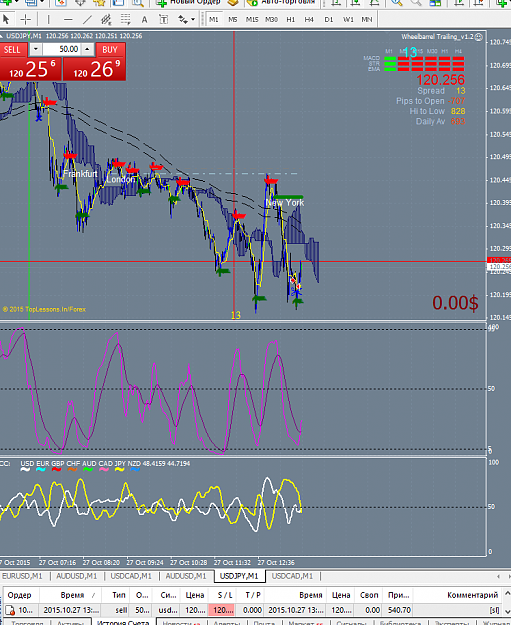Click the sell price 120.25 tile
The height and width of the screenshot is (625, 511).
click(31, 69)
